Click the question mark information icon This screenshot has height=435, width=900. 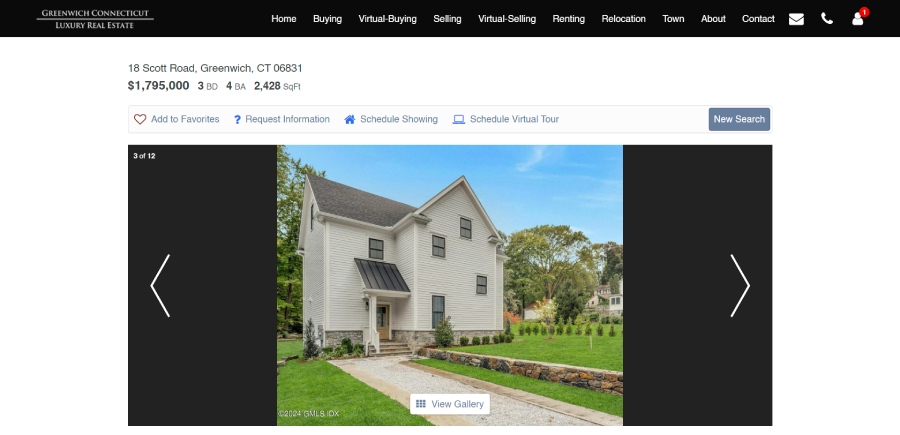237,119
